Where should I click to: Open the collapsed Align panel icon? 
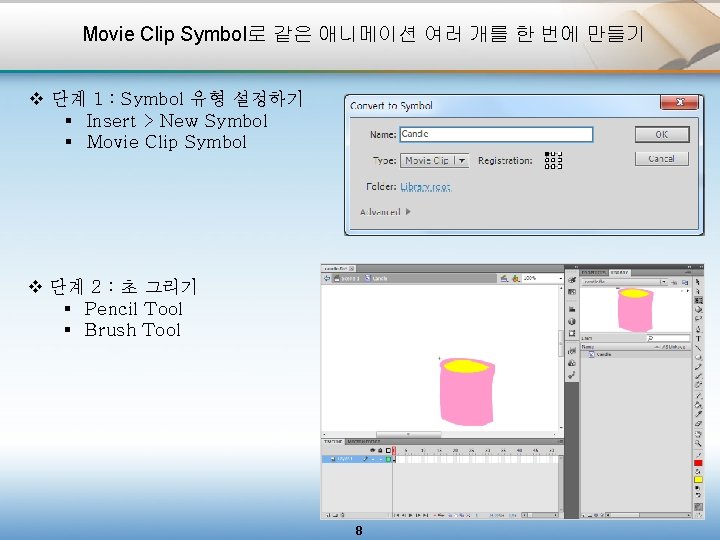tap(572, 309)
